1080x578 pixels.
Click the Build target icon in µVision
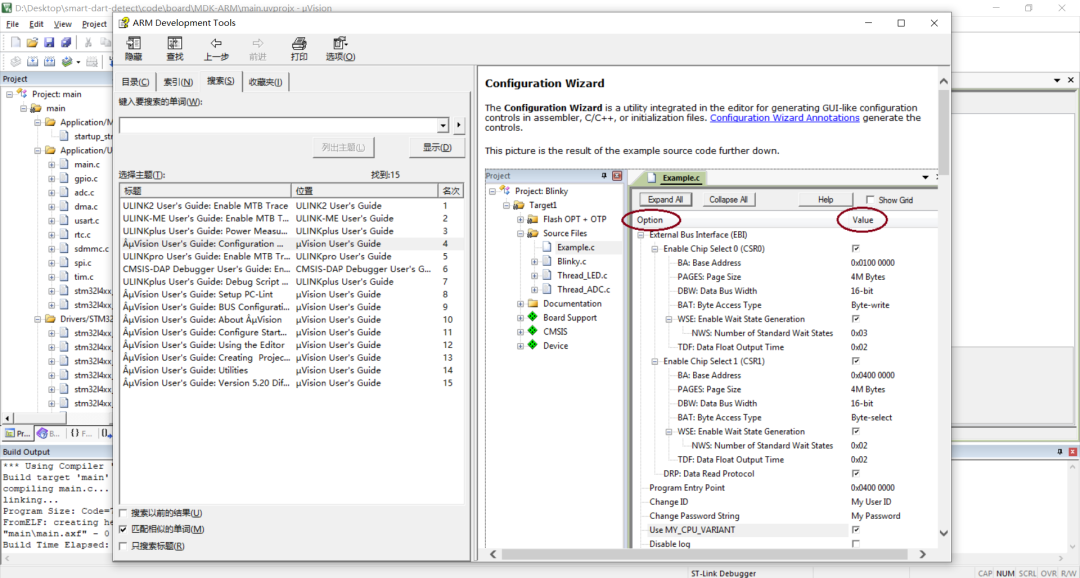(x=32, y=62)
